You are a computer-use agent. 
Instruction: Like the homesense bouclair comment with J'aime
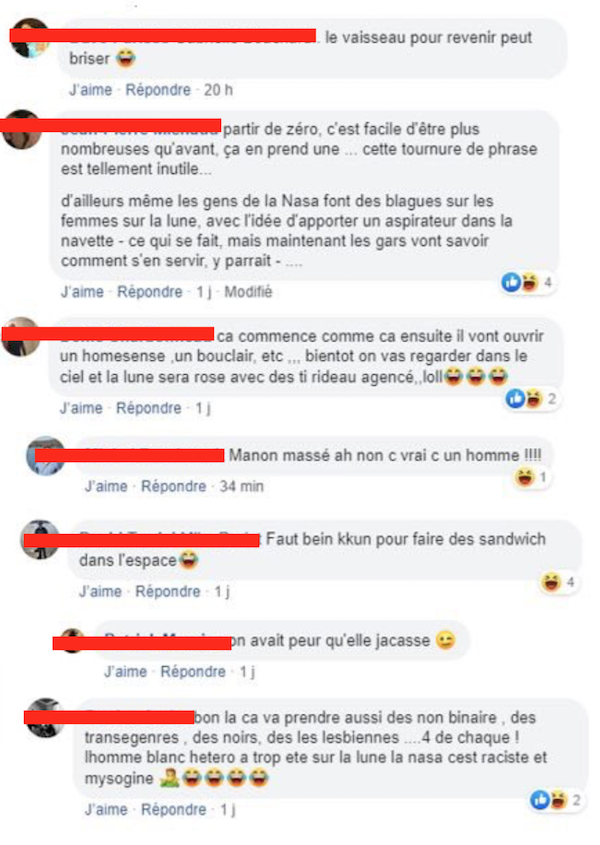click(x=81, y=408)
